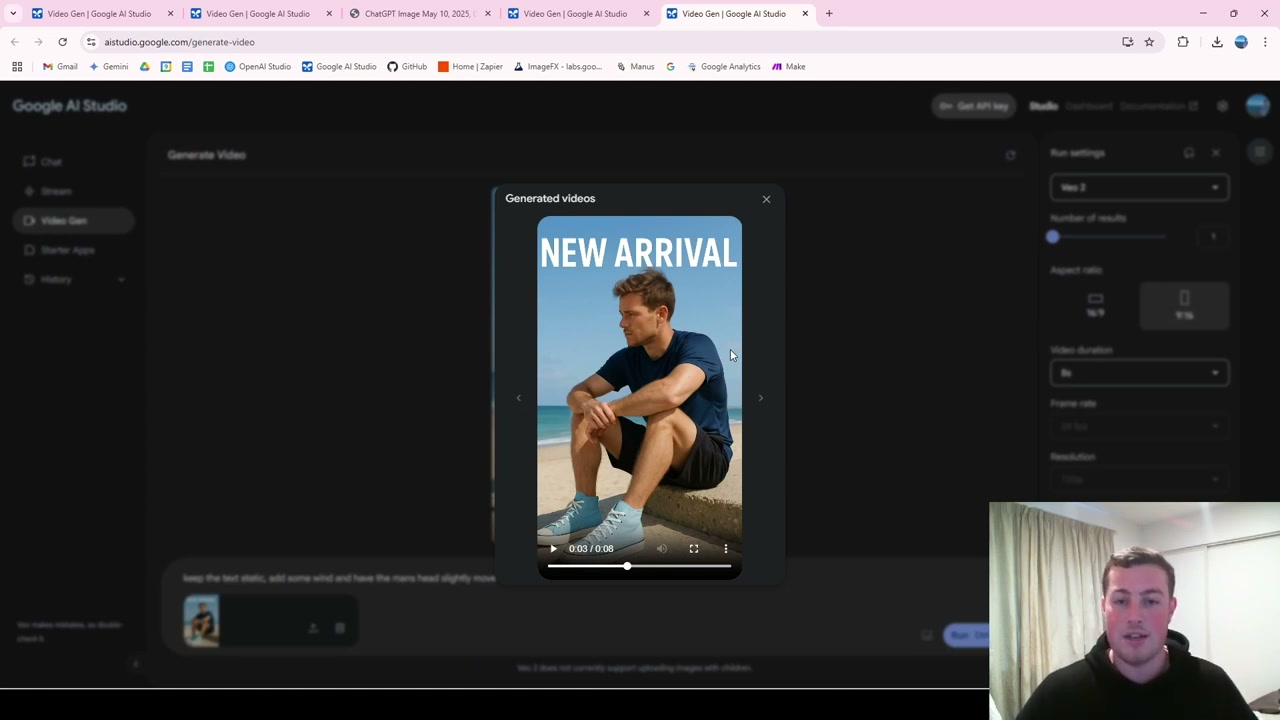Open Starter Apps in the sidebar
Image resolution: width=1280 pixels, height=720 pixels.
click(72, 250)
